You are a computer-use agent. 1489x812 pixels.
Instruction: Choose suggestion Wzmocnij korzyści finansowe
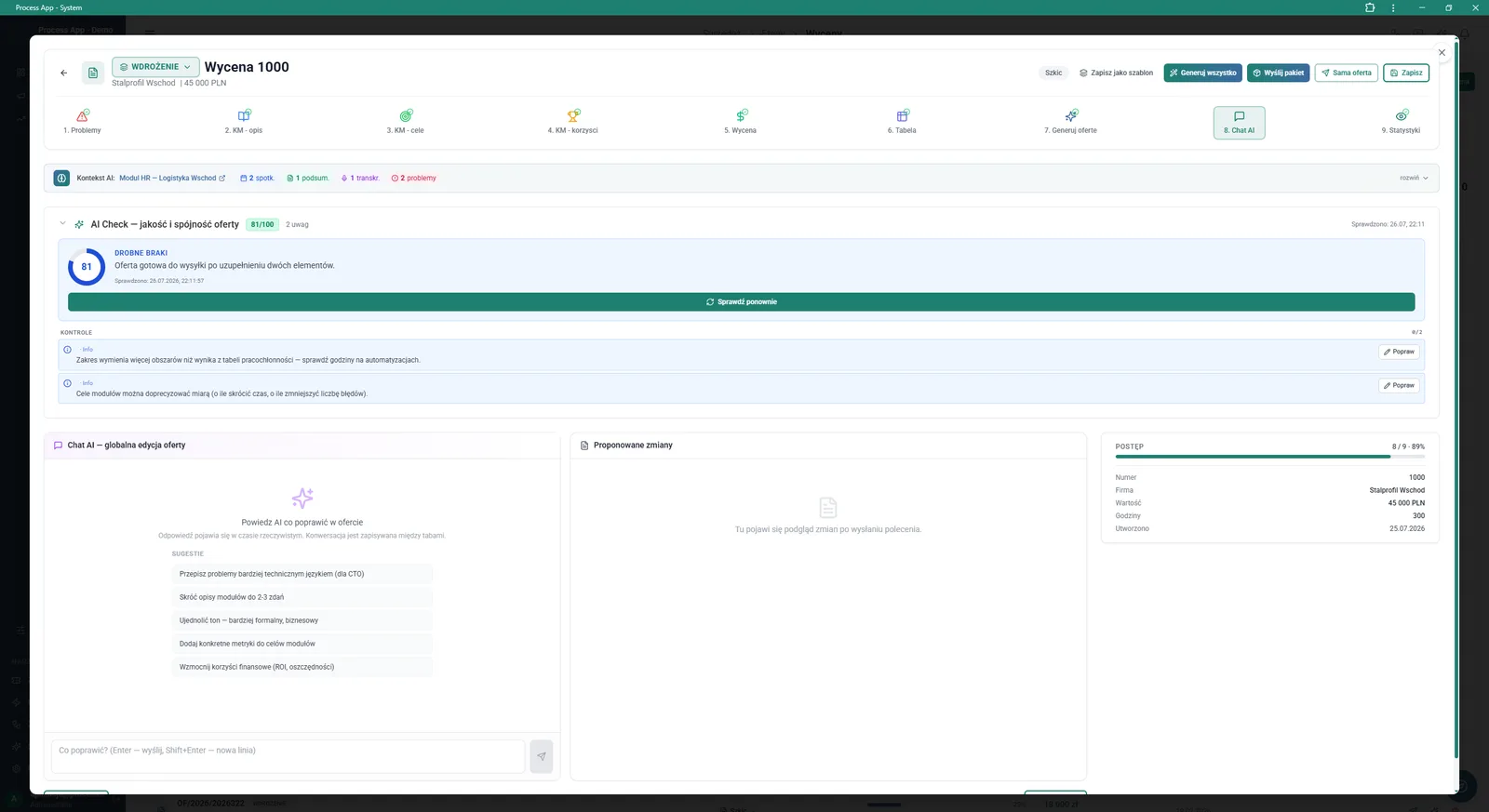tap(302, 667)
